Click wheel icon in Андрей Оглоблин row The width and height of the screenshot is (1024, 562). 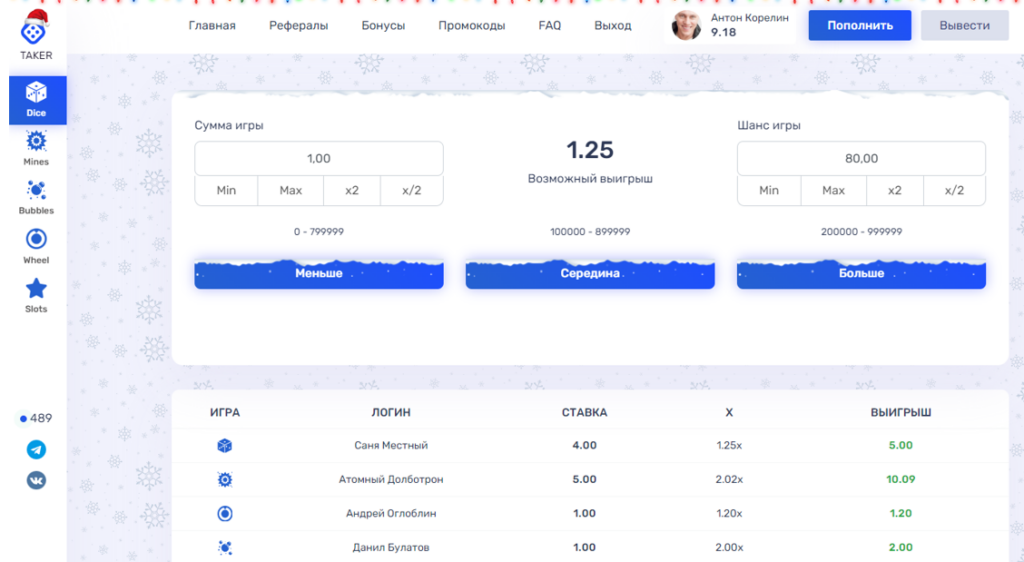(225, 514)
